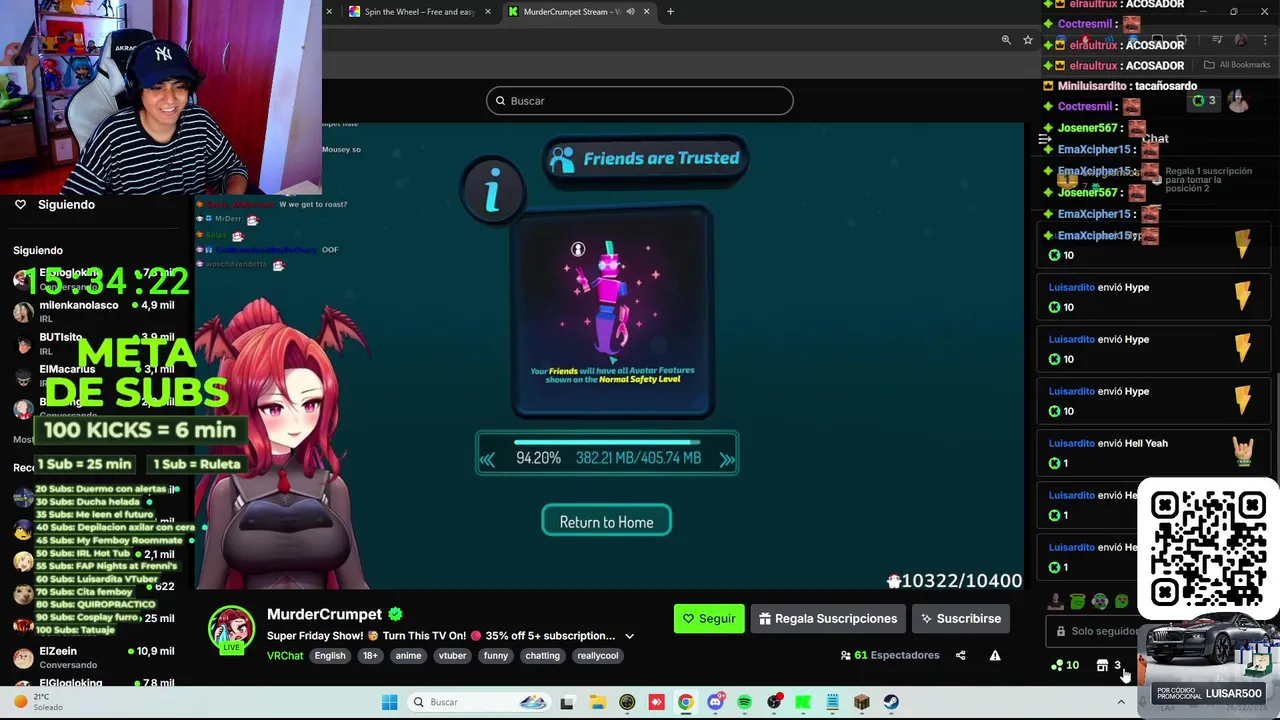Open Discord from the taskbar

click(715, 702)
